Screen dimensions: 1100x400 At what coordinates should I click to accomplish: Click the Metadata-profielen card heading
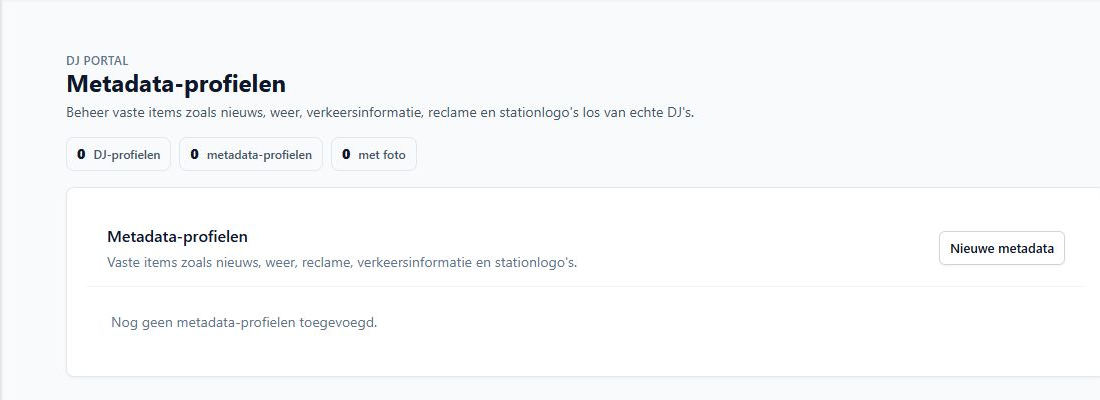pyautogui.click(x=177, y=236)
